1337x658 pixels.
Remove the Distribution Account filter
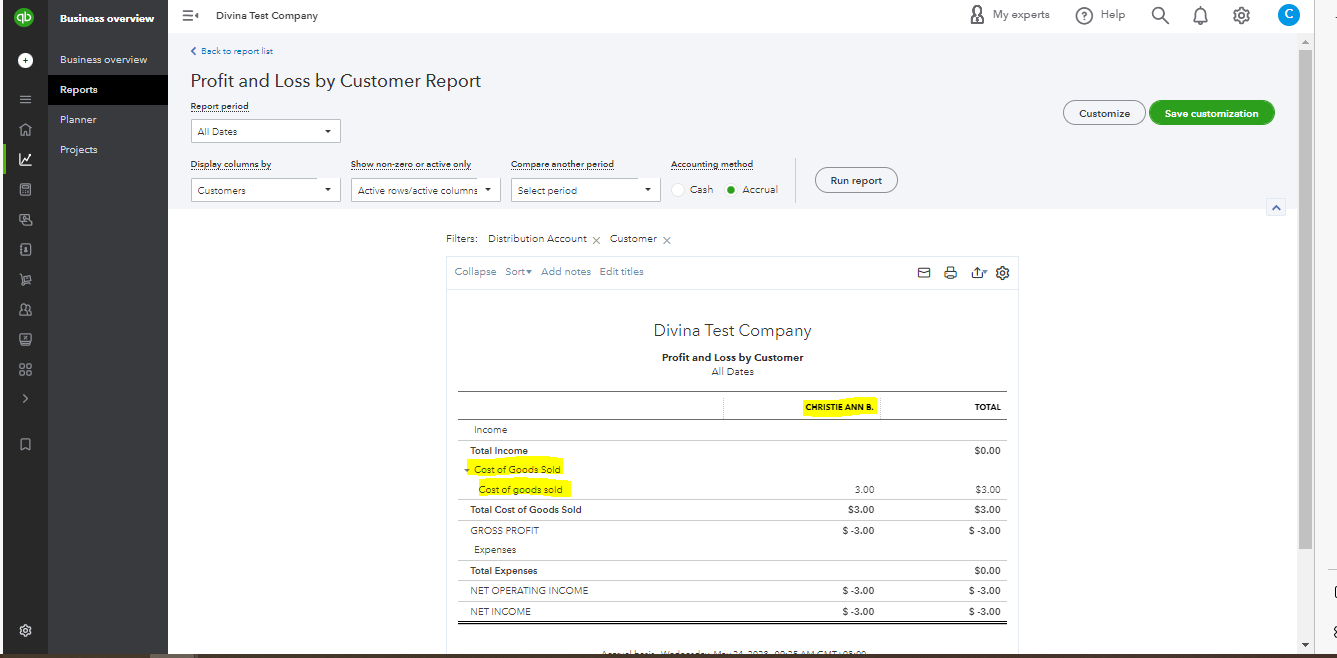click(x=596, y=240)
